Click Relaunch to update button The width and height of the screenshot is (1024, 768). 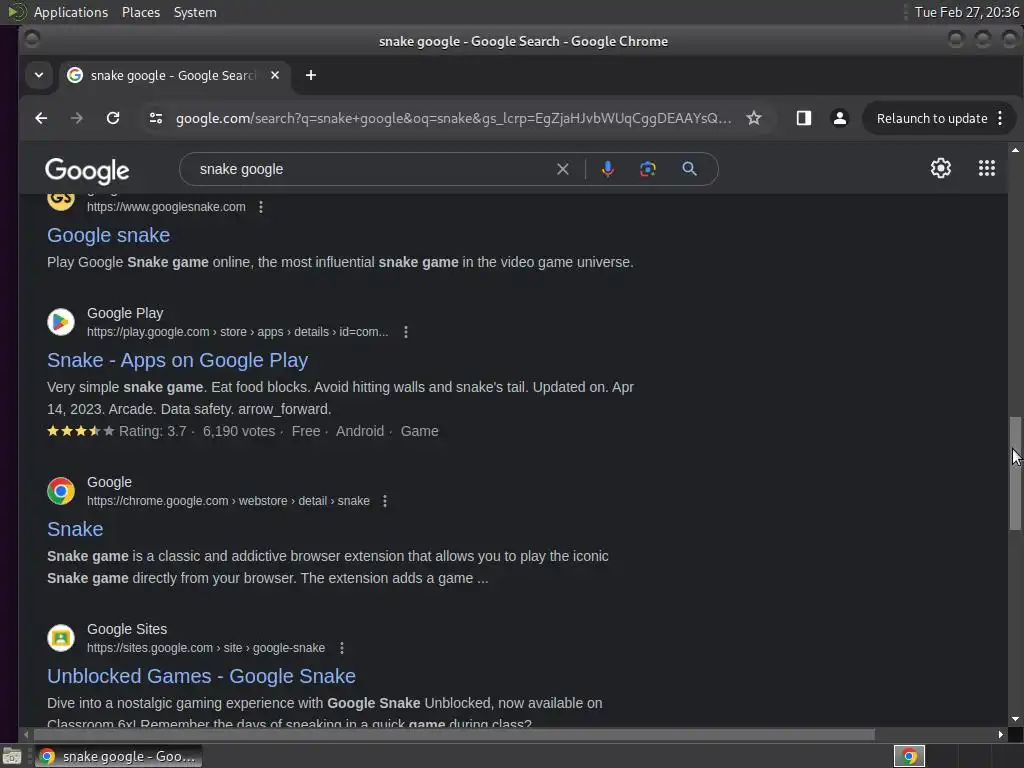[x=931, y=118]
